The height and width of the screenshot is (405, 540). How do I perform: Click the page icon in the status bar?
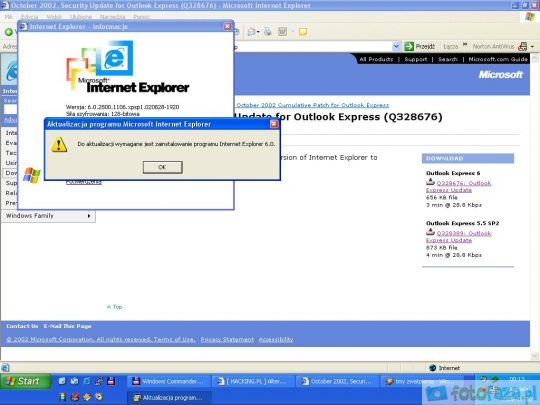(x=5, y=368)
